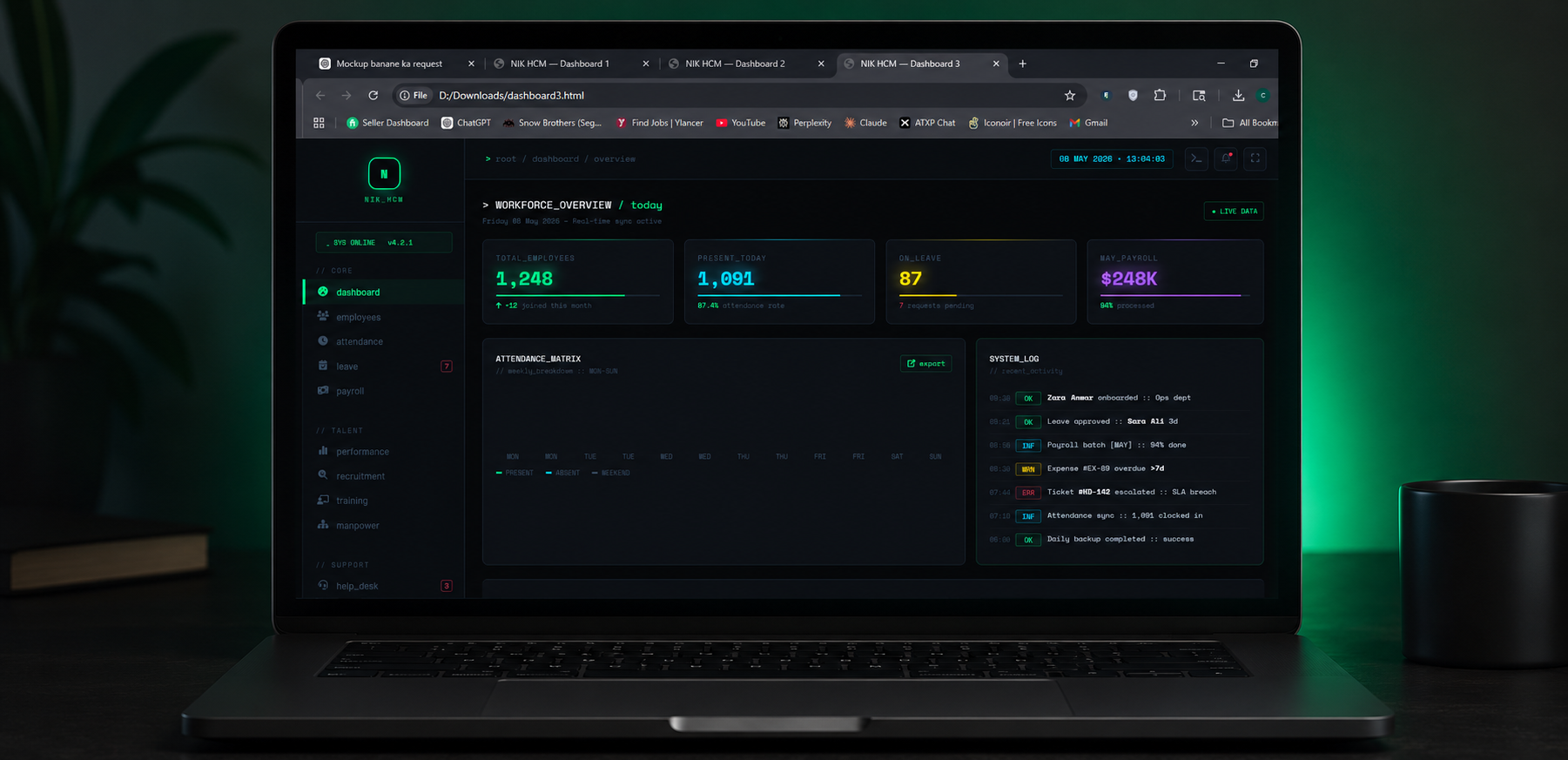The image size is (1568, 760).
Task: Open the terminal console icon button
Action: [1196, 158]
